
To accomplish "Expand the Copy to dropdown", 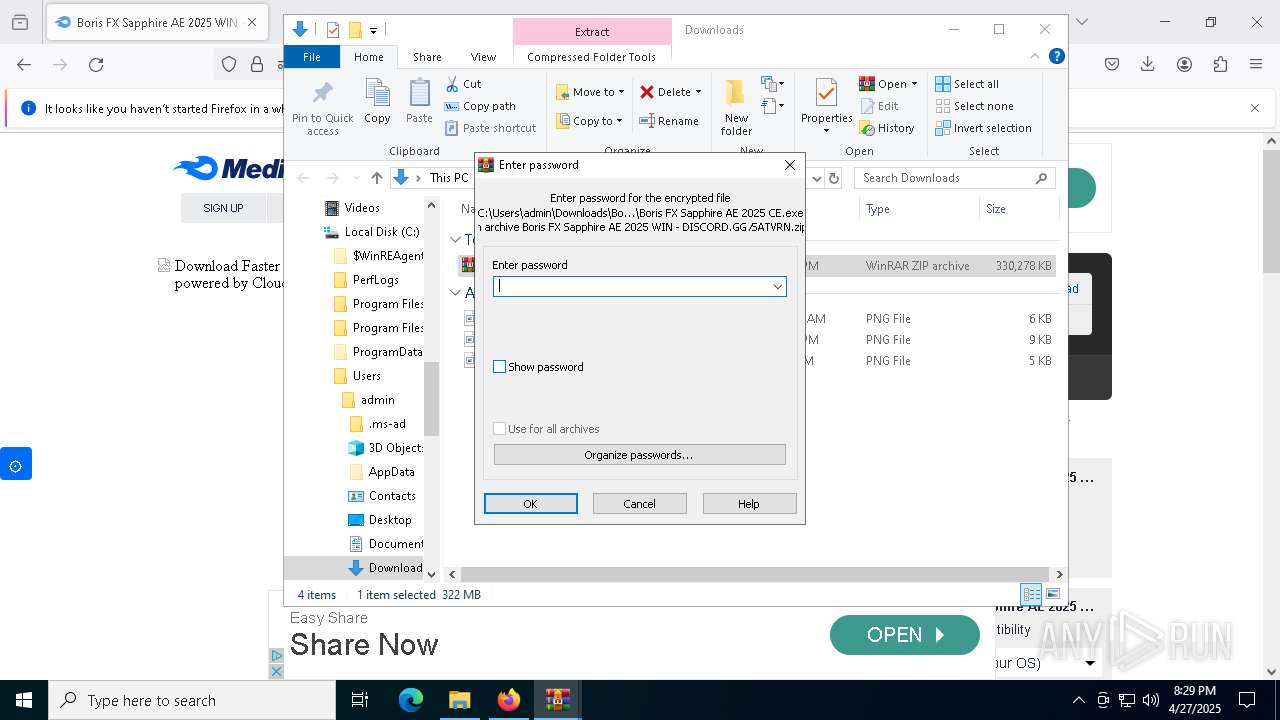I will [x=619, y=121].
